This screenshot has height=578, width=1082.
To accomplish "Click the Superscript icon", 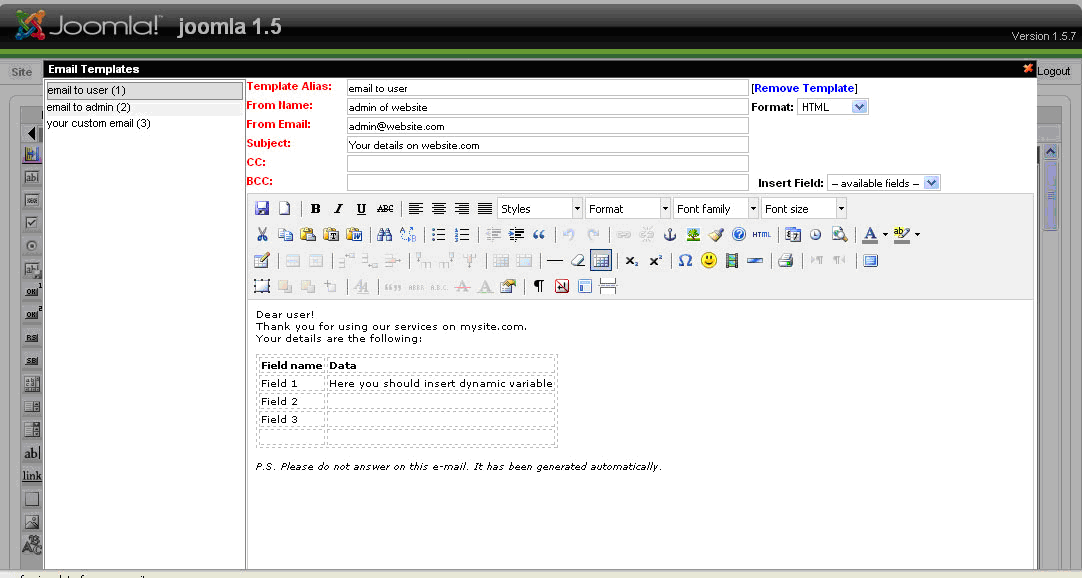I will (655, 261).
